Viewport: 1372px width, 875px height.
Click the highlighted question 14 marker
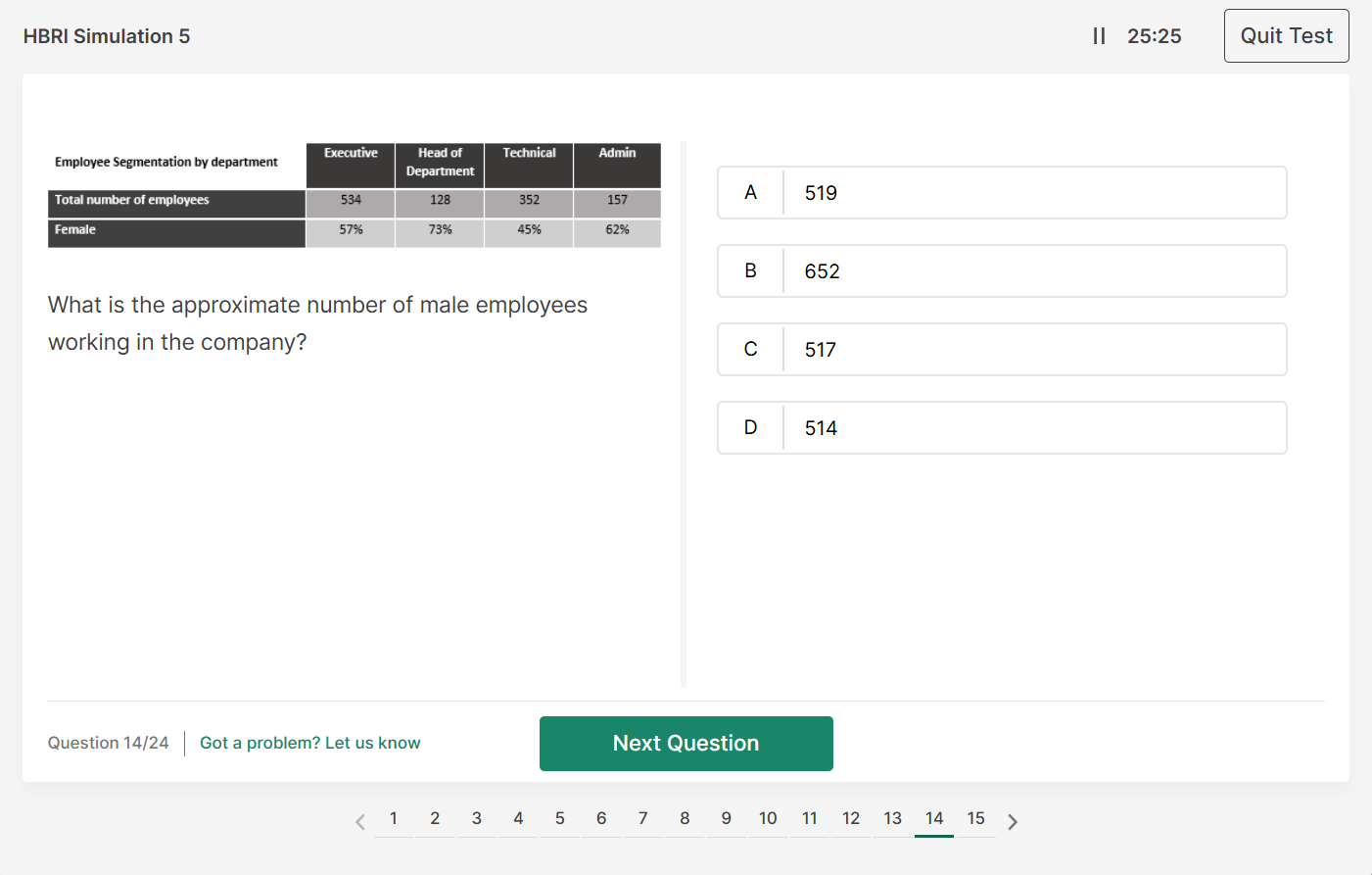933,818
